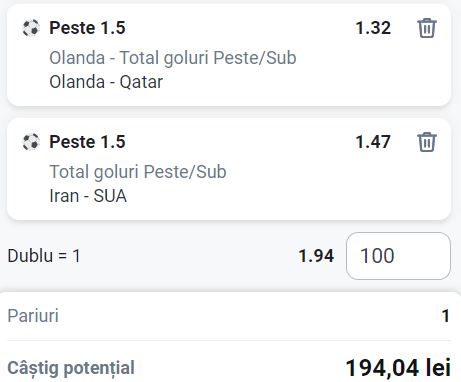Screen dimensions: 461x382
Task: Click the Câștig potențial label
Action: [x=71, y=368]
